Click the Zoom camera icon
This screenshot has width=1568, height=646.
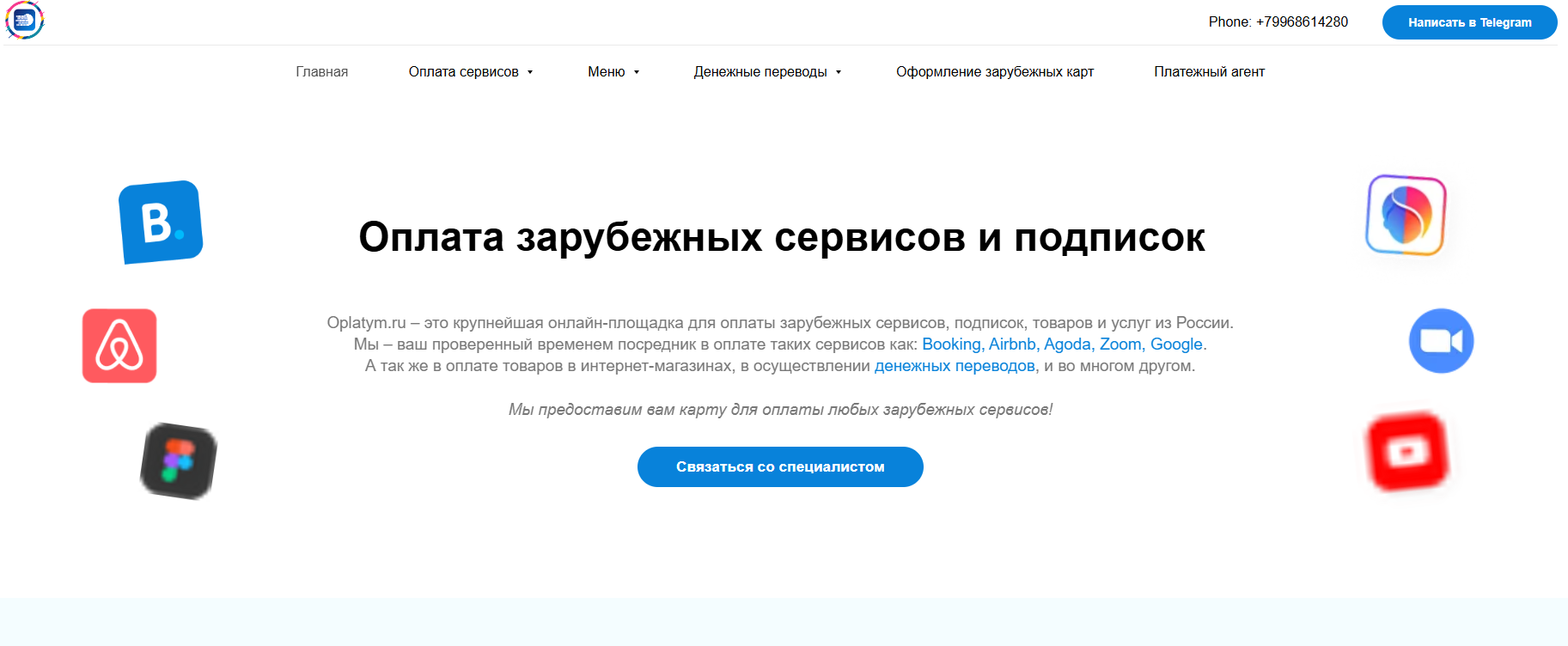[1442, 341]
